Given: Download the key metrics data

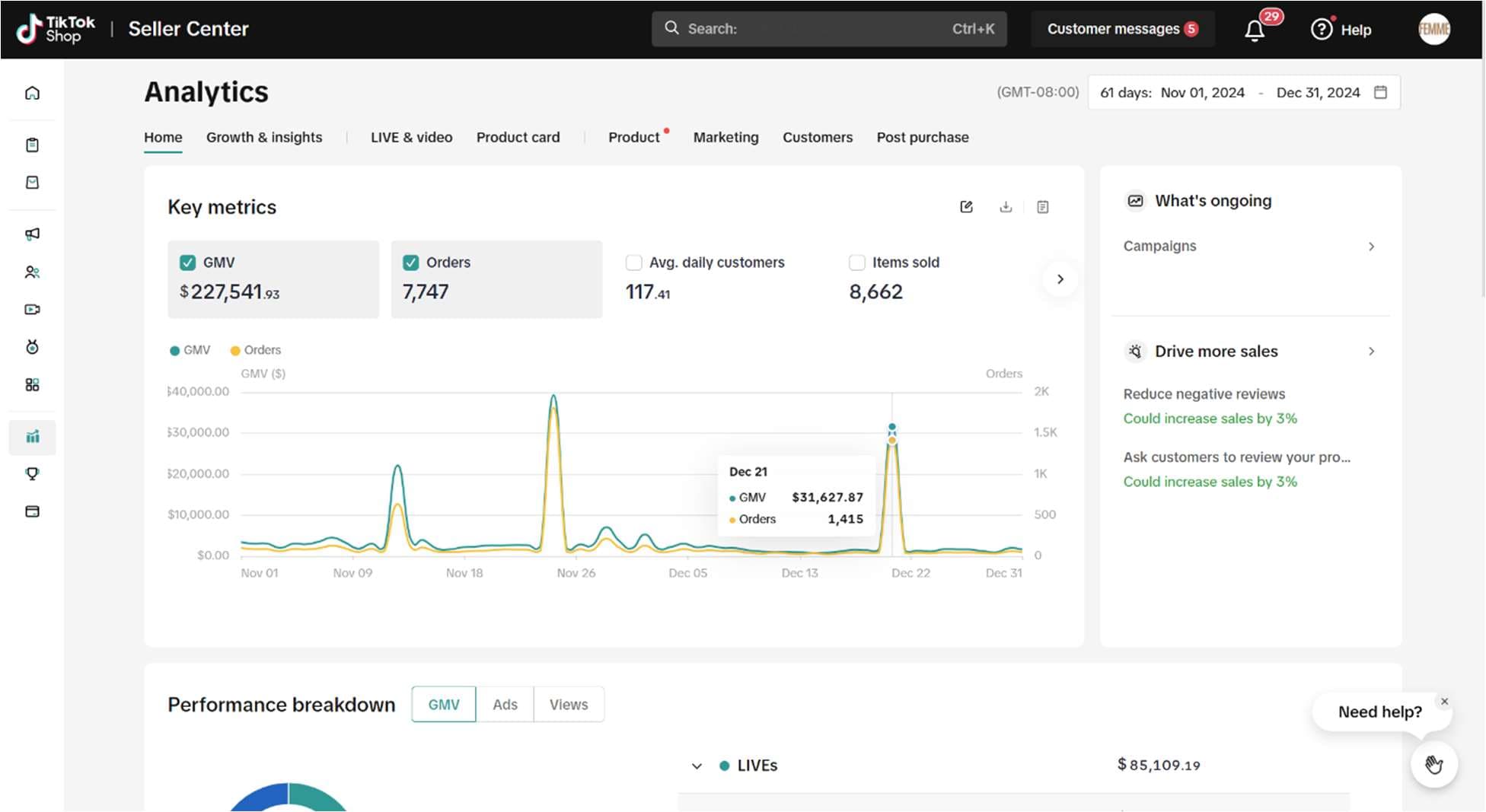Looking at the screenshot, I should (x=1006, y=207).
